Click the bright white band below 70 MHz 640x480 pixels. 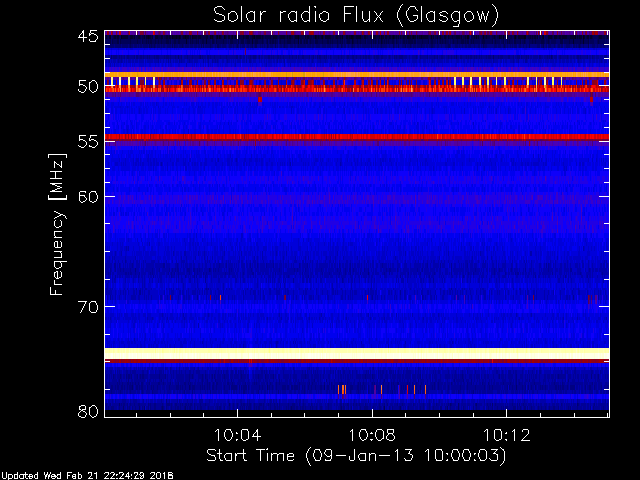click(x=357, y=353)
